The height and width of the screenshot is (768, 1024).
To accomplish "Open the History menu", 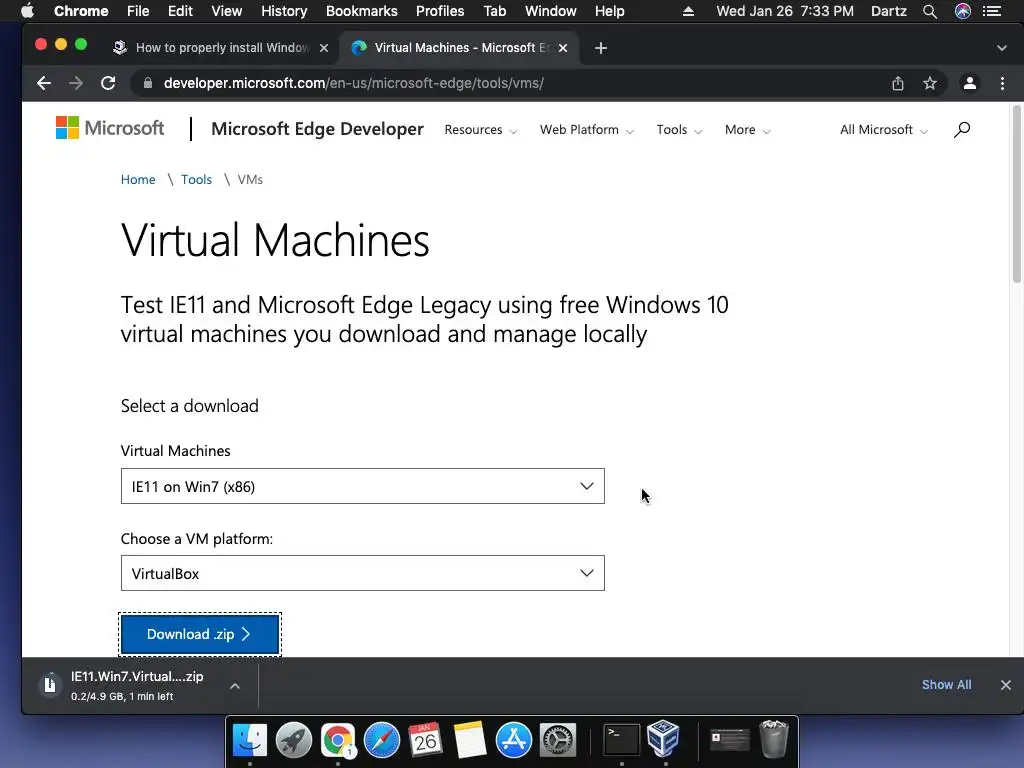I will click(284, 11).
